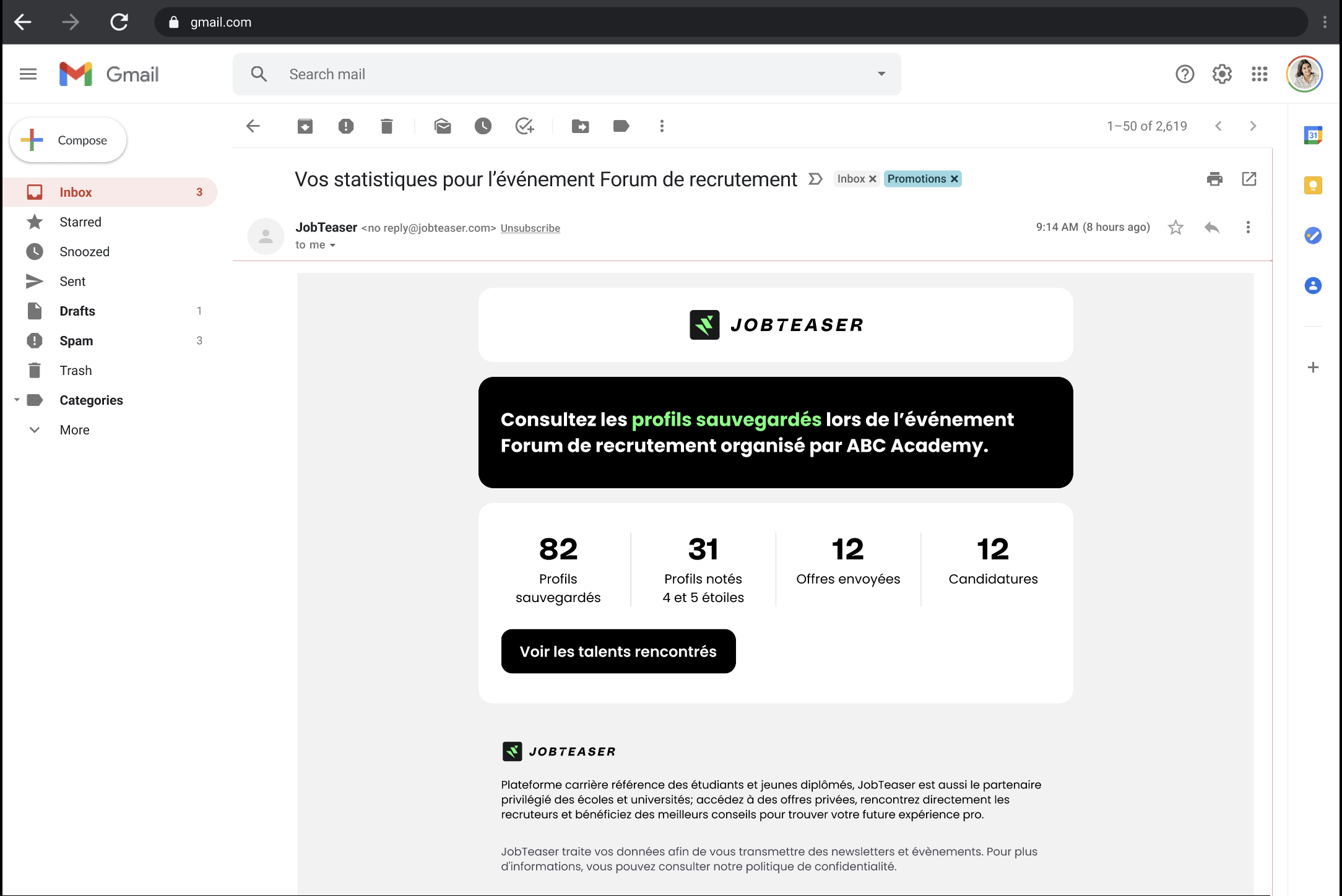Click the JobTeaser header logo

776,325
